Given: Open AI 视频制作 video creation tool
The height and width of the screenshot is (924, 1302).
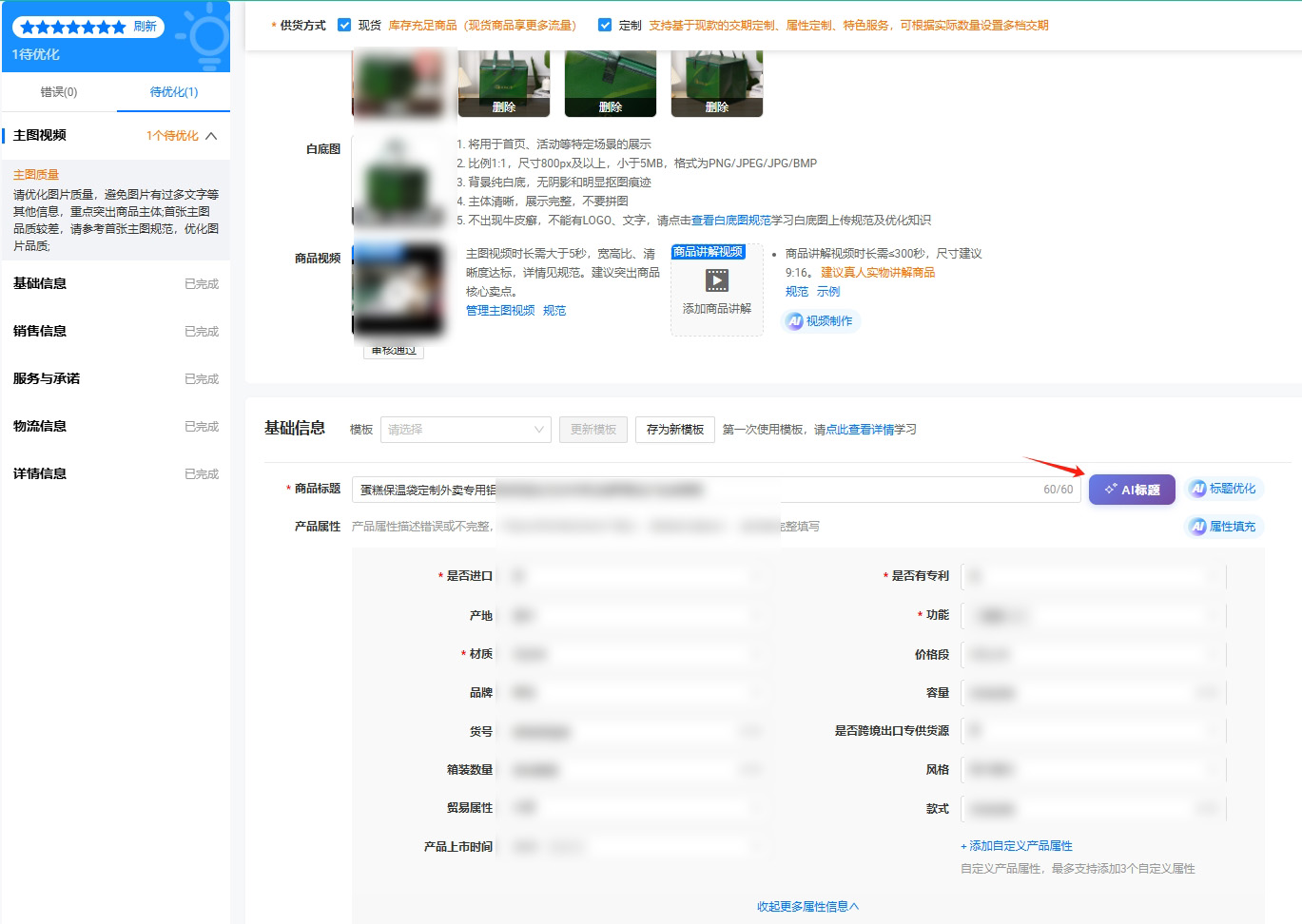Looking at the screenshot, I should [820, 320].
